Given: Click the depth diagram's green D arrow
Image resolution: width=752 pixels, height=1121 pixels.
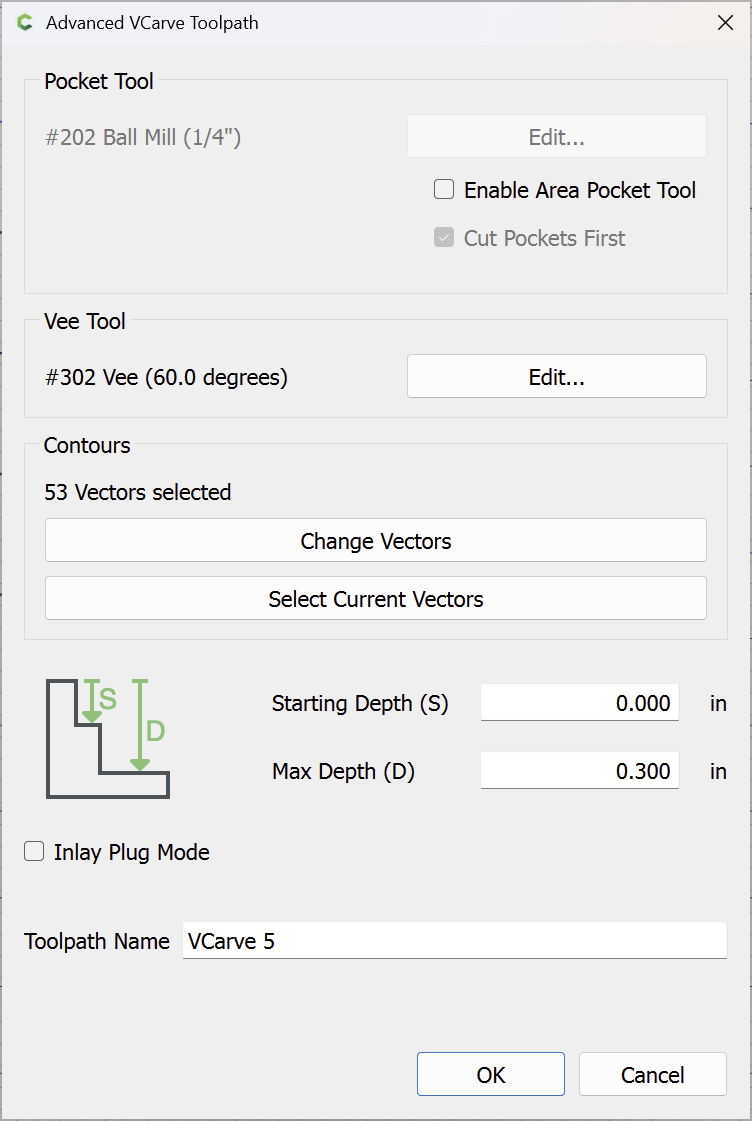Looking at the screenshot, I should pos(140,725).
